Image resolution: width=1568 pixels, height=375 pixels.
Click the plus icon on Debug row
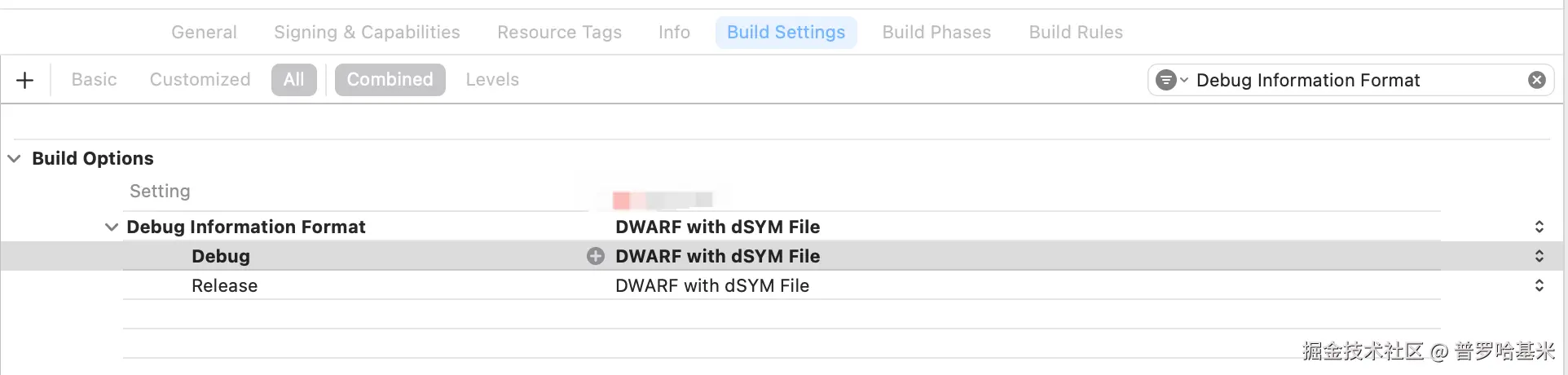tap(596, 256)
